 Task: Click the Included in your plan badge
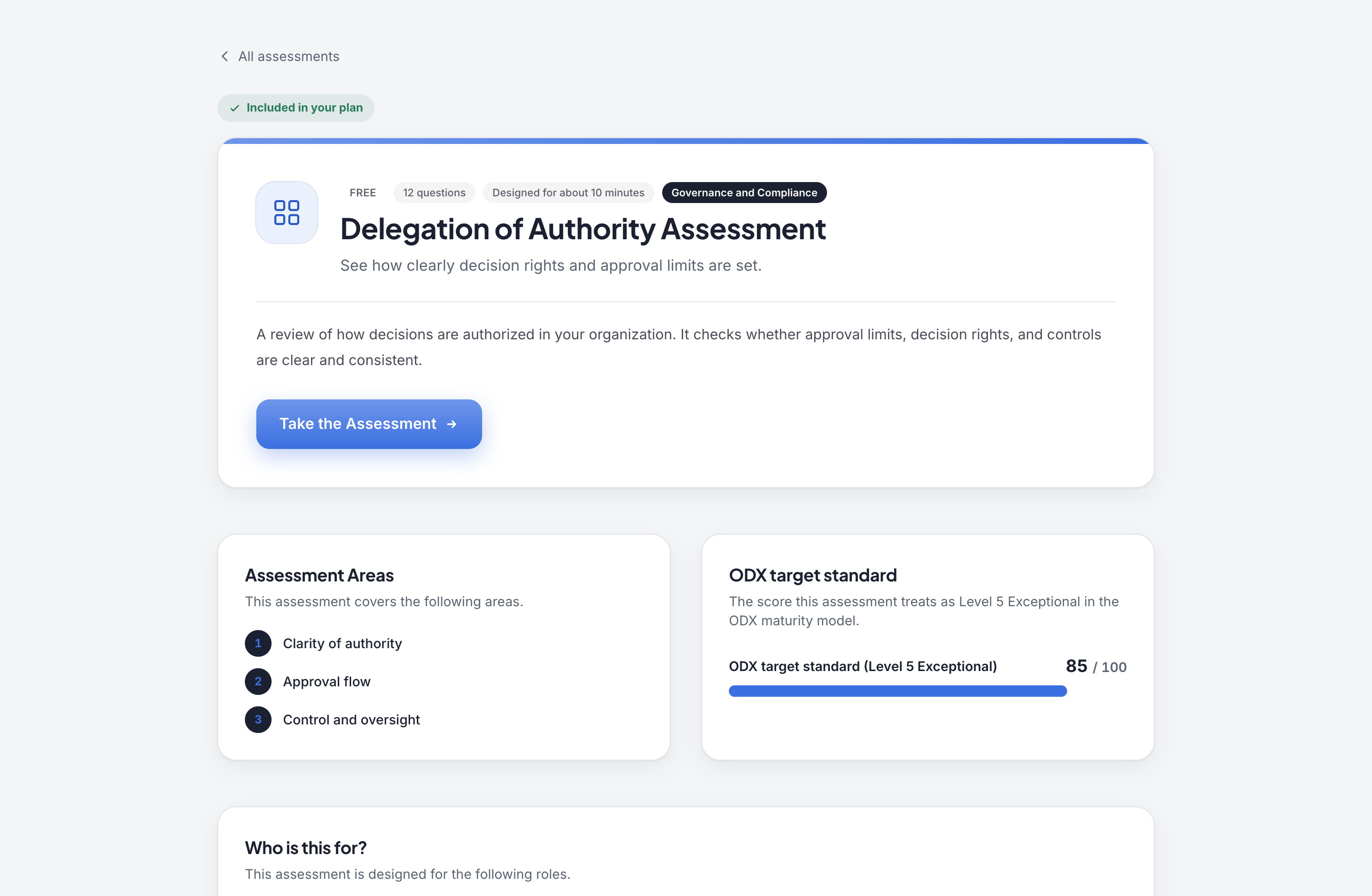tap(296, 108)
